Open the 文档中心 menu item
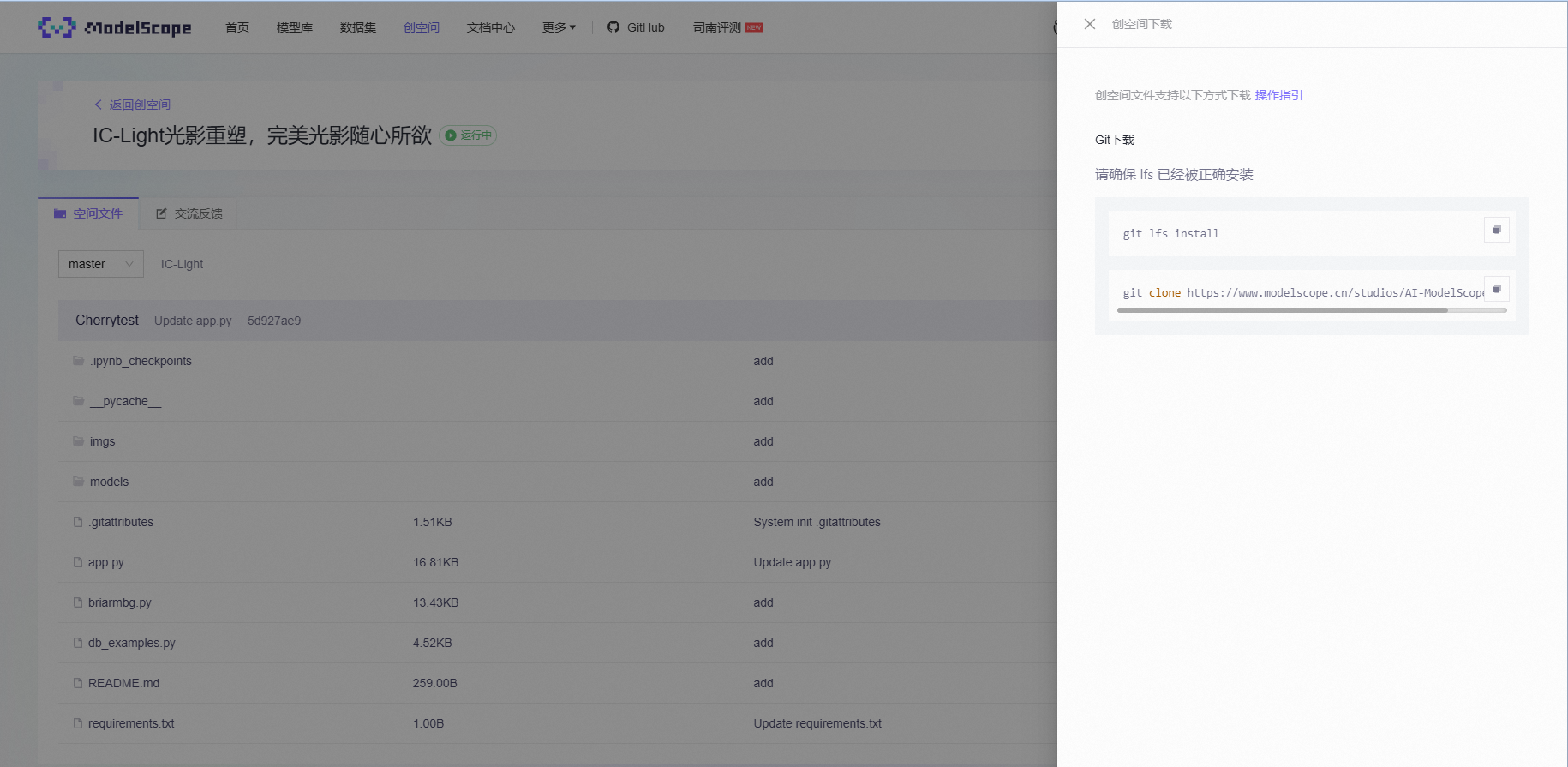The image size is (1568, 767). [491, 27]
